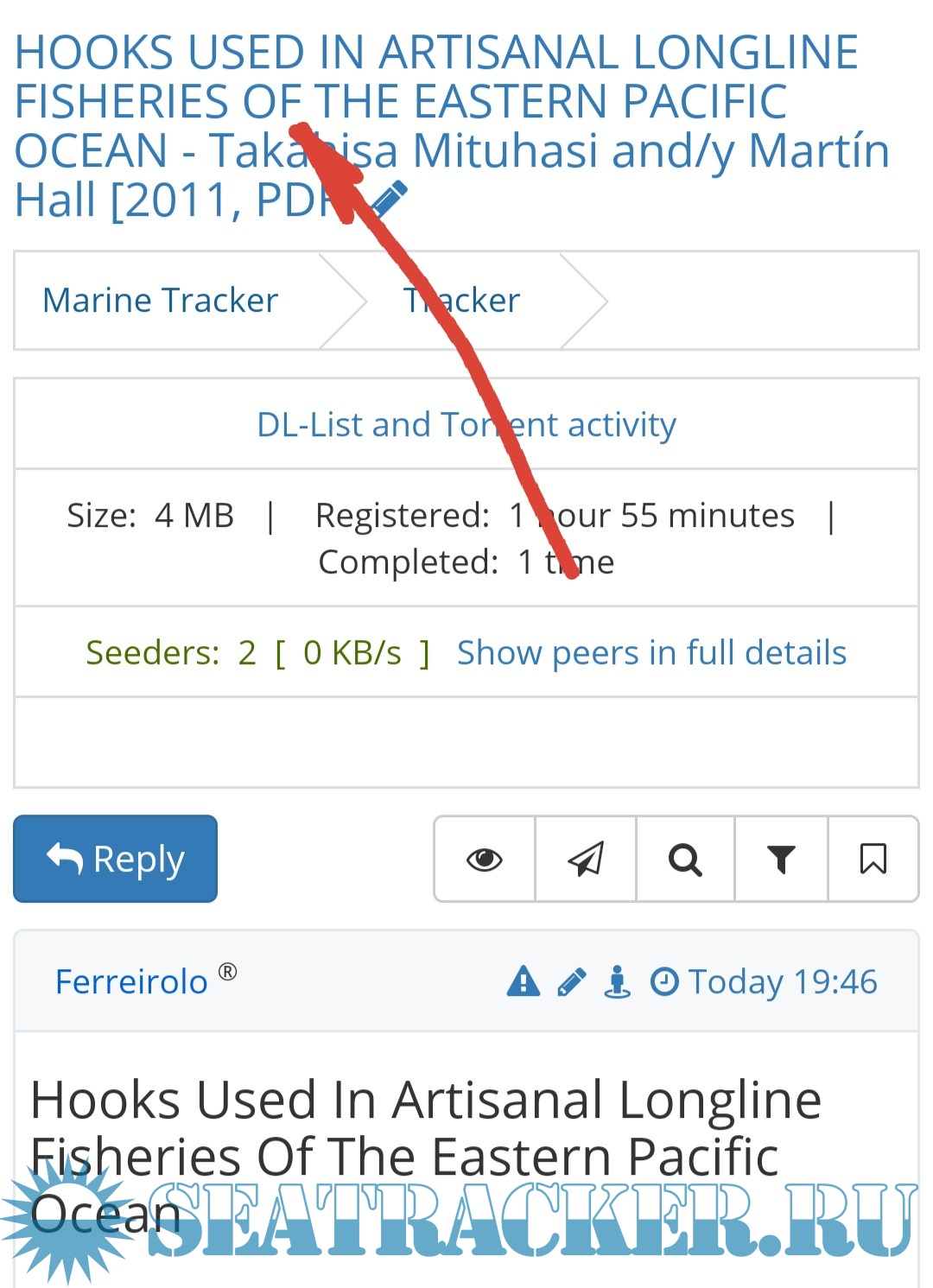This screenshot has width=933, height=1288.
Task: Click the pencil edit icon beside the topic title
Action: 390,199
